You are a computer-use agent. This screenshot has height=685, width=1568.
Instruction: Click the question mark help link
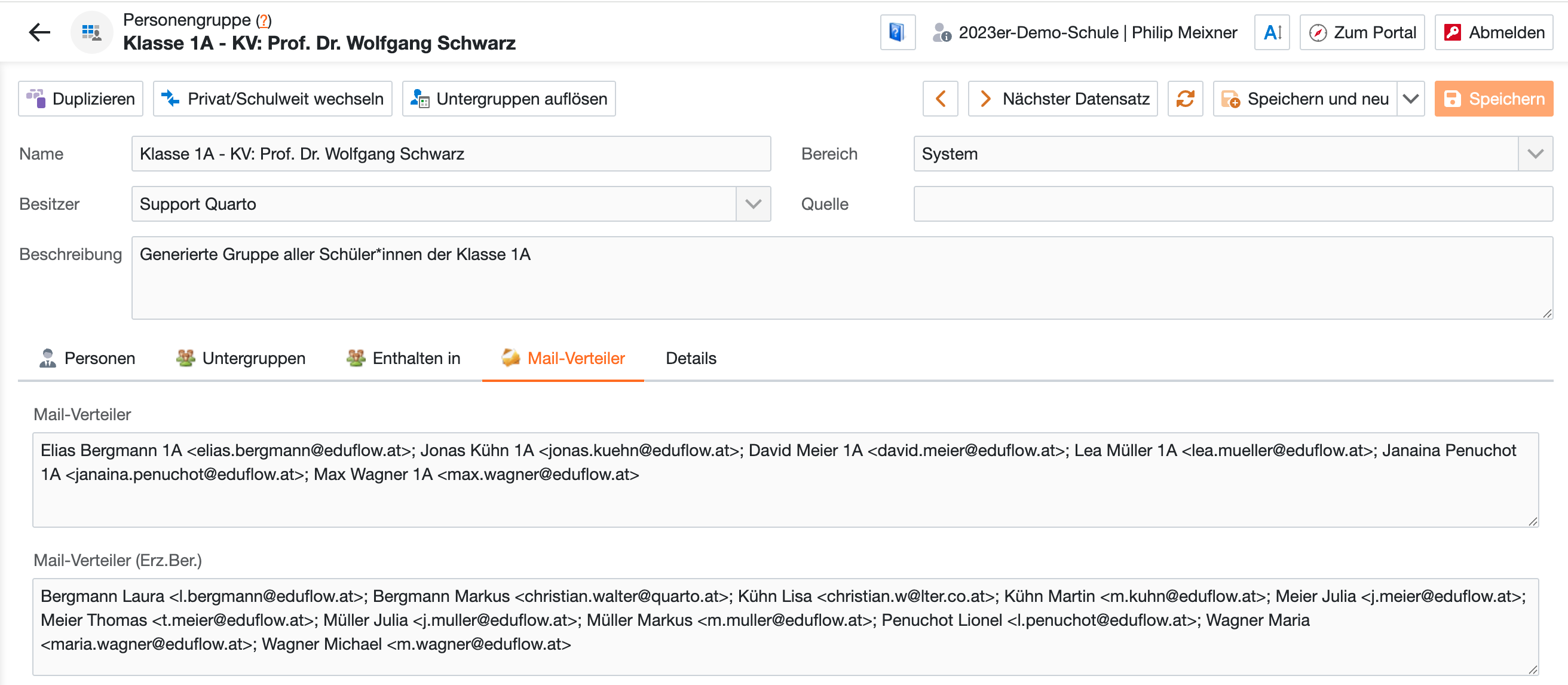click(263, 20)
